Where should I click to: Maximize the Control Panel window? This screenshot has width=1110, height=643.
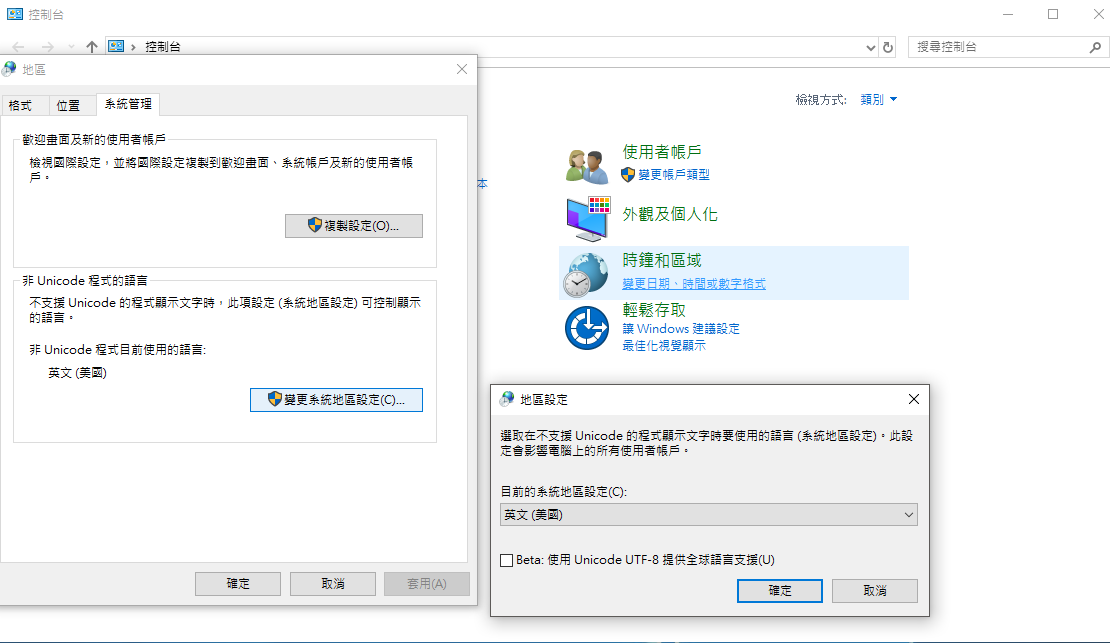1053,14
